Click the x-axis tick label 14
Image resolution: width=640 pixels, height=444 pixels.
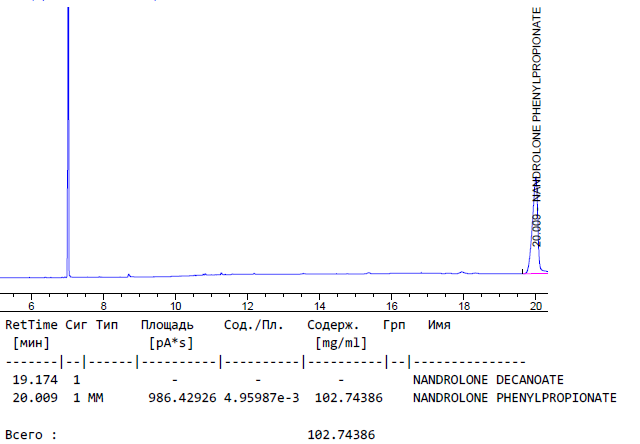pyautogui.click(x=319, y=306)
